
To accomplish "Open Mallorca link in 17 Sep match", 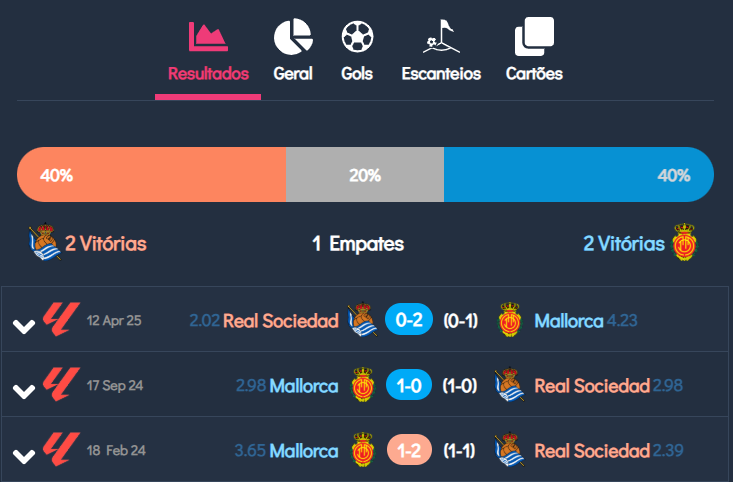I will pyautogui.click(x=304, y=386).
